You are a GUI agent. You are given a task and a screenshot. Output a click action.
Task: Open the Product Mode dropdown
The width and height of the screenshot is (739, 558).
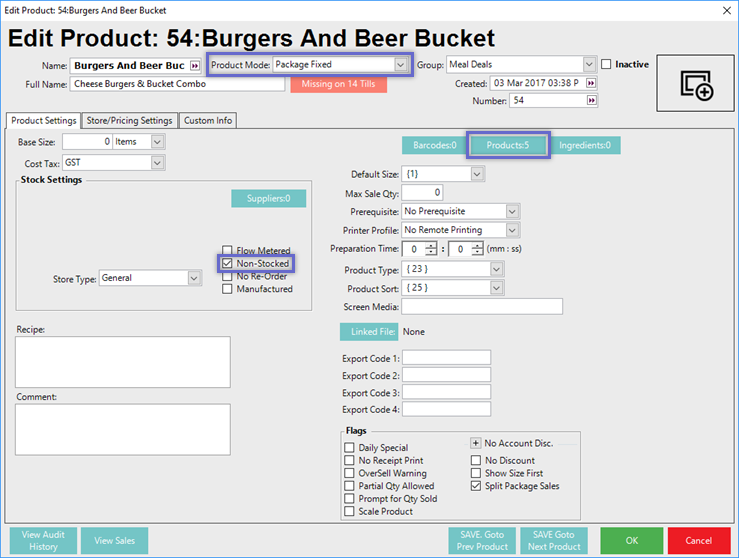[x=401, y=65]
